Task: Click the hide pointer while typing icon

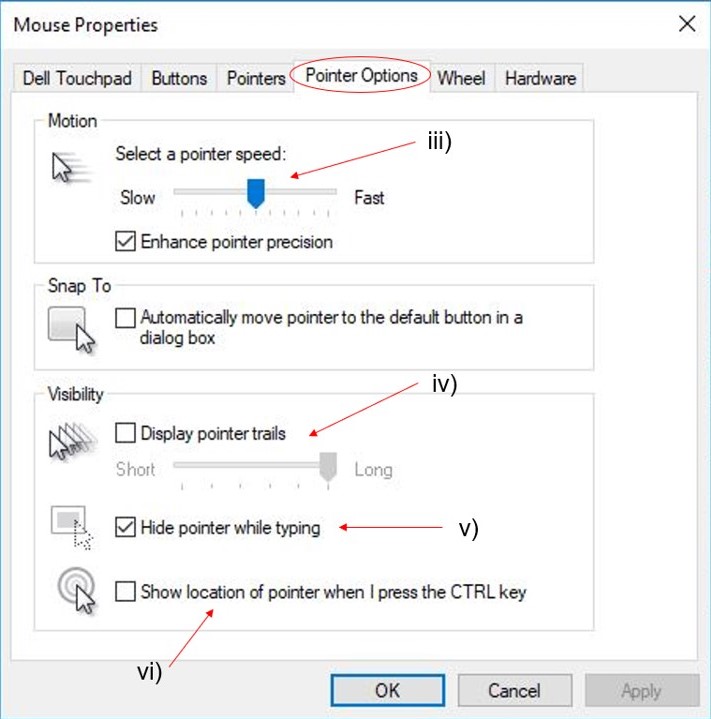Action: (x=71, y=528)
